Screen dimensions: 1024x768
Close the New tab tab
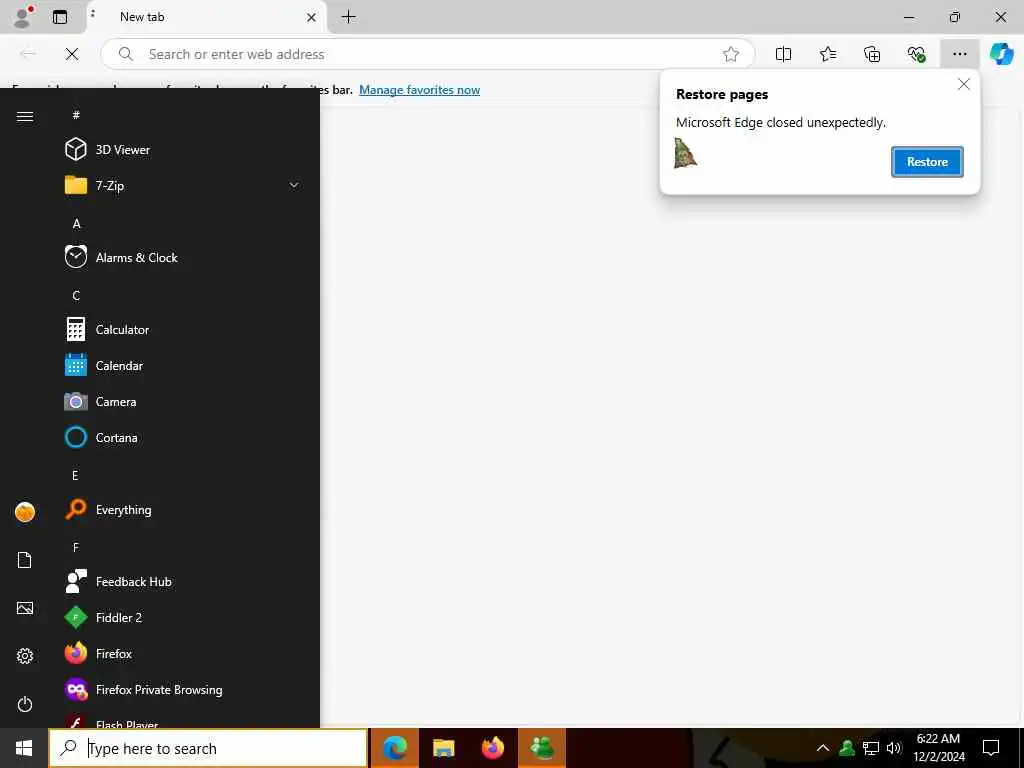[x=312, y=18]
